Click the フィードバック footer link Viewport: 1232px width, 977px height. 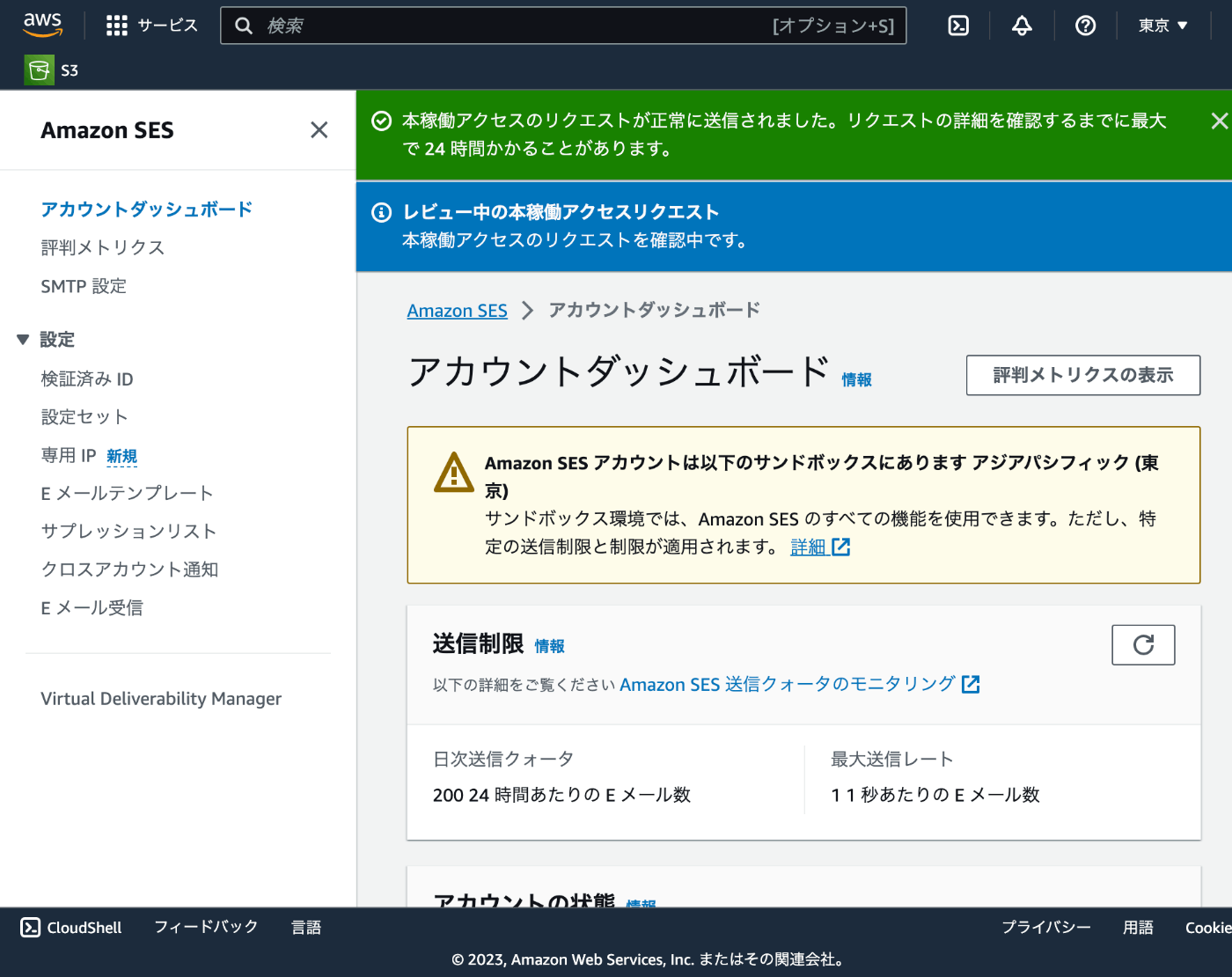coord(206,927)
